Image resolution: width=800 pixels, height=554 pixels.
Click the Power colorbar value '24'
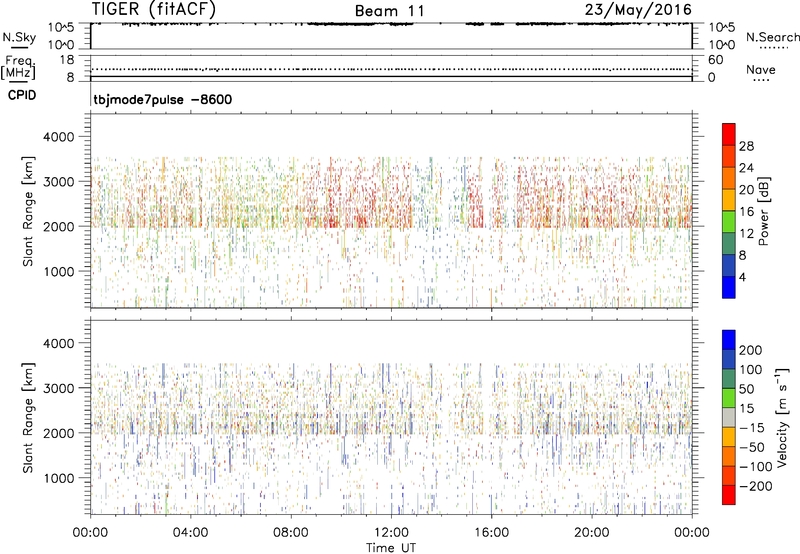[x=746, y=168]
